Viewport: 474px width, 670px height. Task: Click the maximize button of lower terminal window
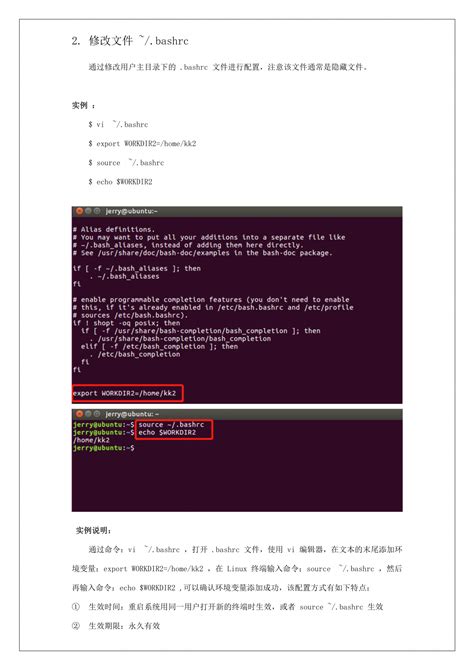click(97, 414)
